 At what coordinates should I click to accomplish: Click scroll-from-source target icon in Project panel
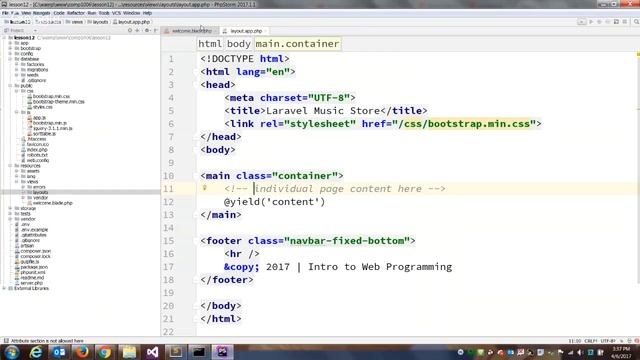click(x=130, y=31)
